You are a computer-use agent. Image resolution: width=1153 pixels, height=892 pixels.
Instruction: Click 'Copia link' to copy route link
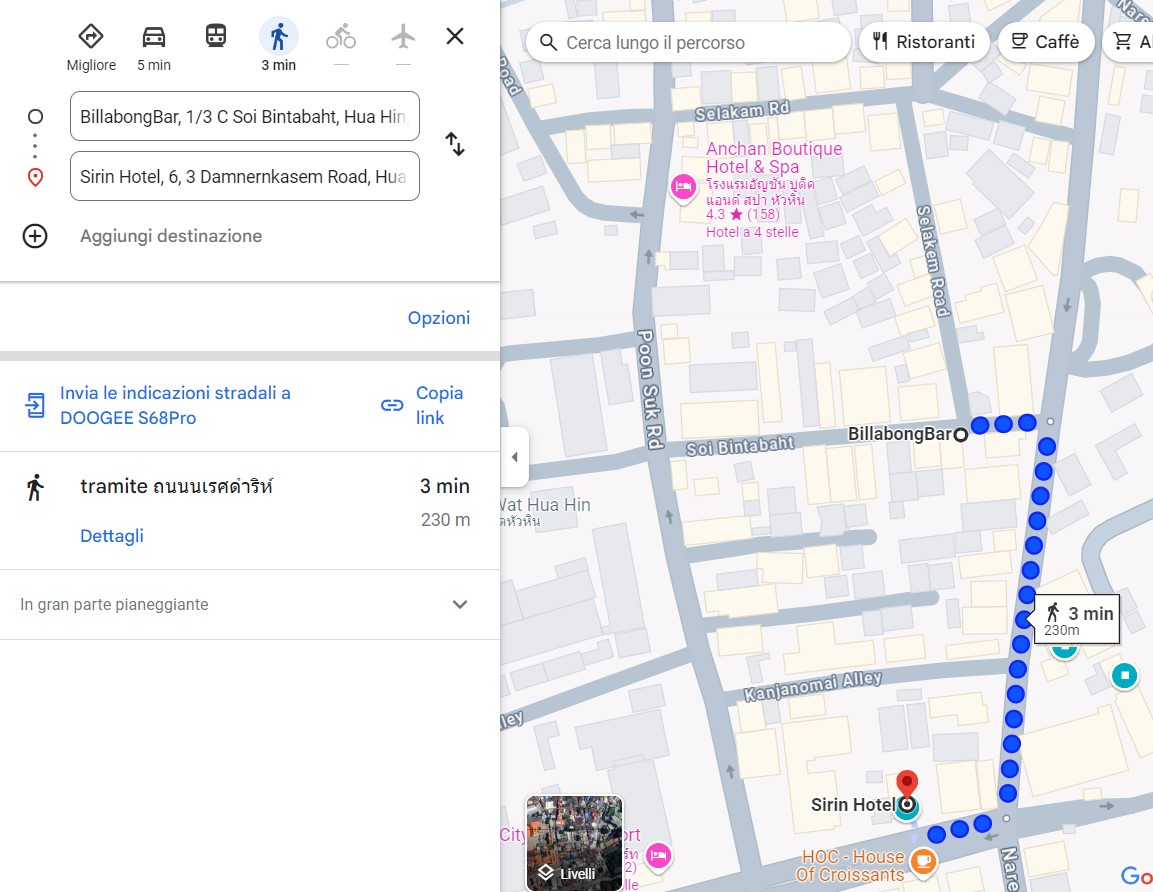[x=423, y=405]
